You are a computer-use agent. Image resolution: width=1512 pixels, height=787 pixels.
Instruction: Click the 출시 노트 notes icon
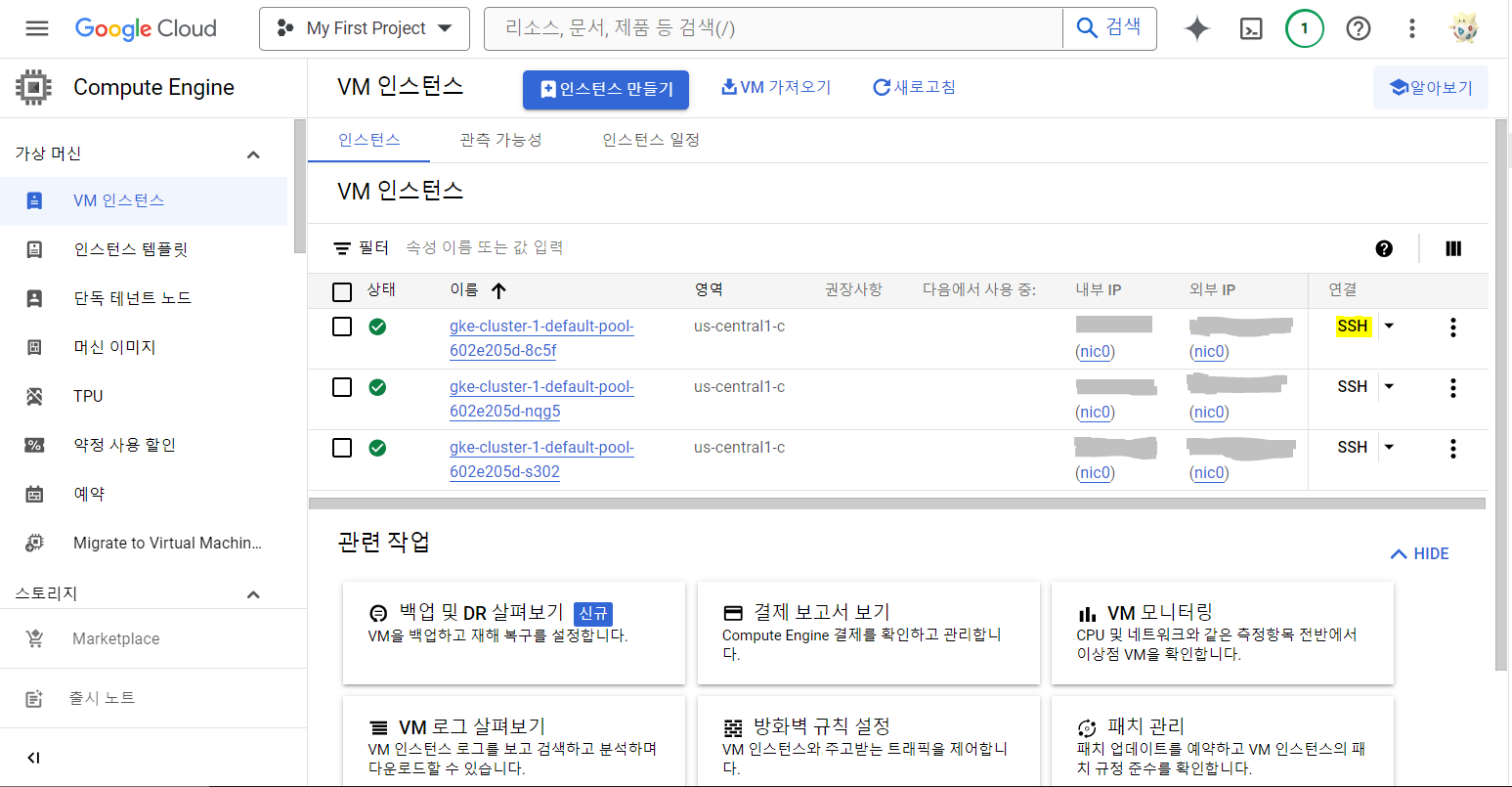34,698
